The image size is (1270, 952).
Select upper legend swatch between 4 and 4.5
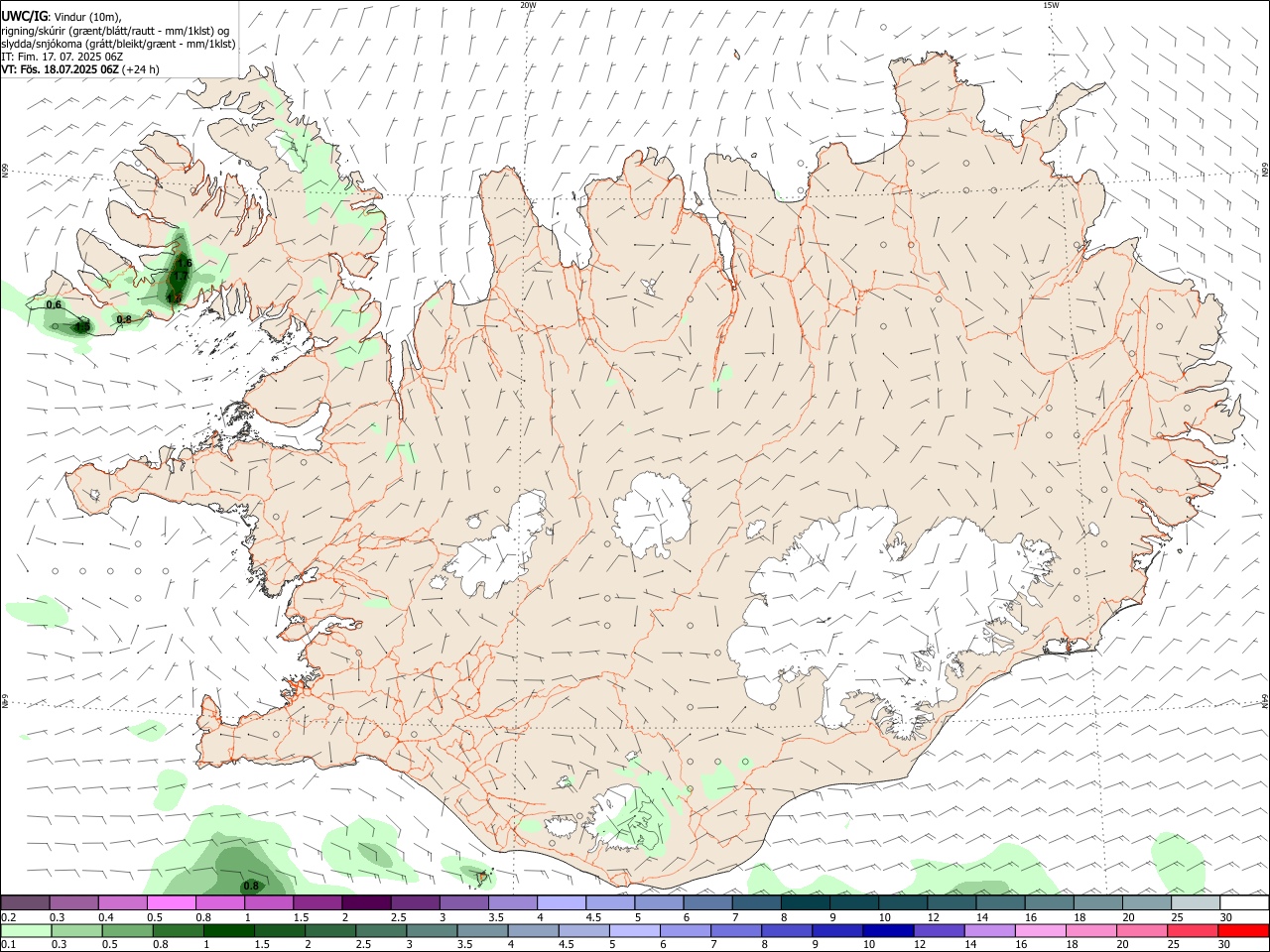[x=561, y=902]
